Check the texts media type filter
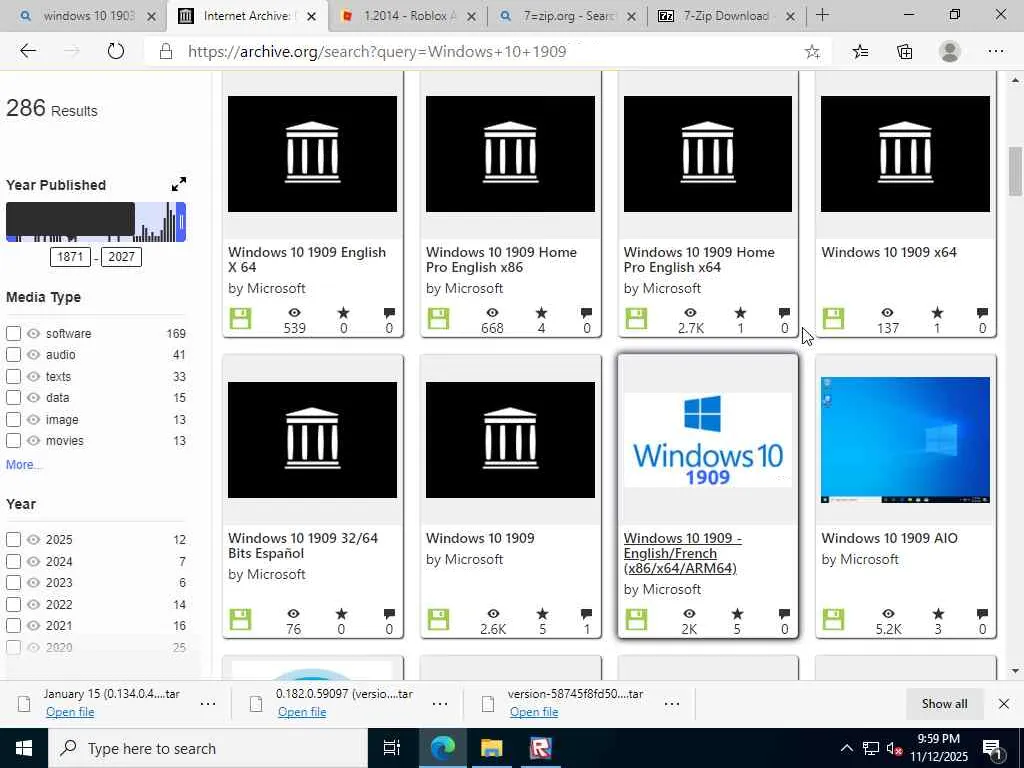The height and width of the screenshot is (768, 1024). click(x=14, y=377)
